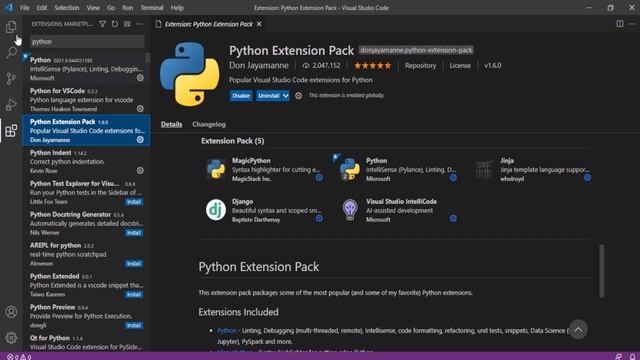This screenshot has width=640, height=360.
Task: Install Python Test Explorer extension
Action: pos(134,202)
